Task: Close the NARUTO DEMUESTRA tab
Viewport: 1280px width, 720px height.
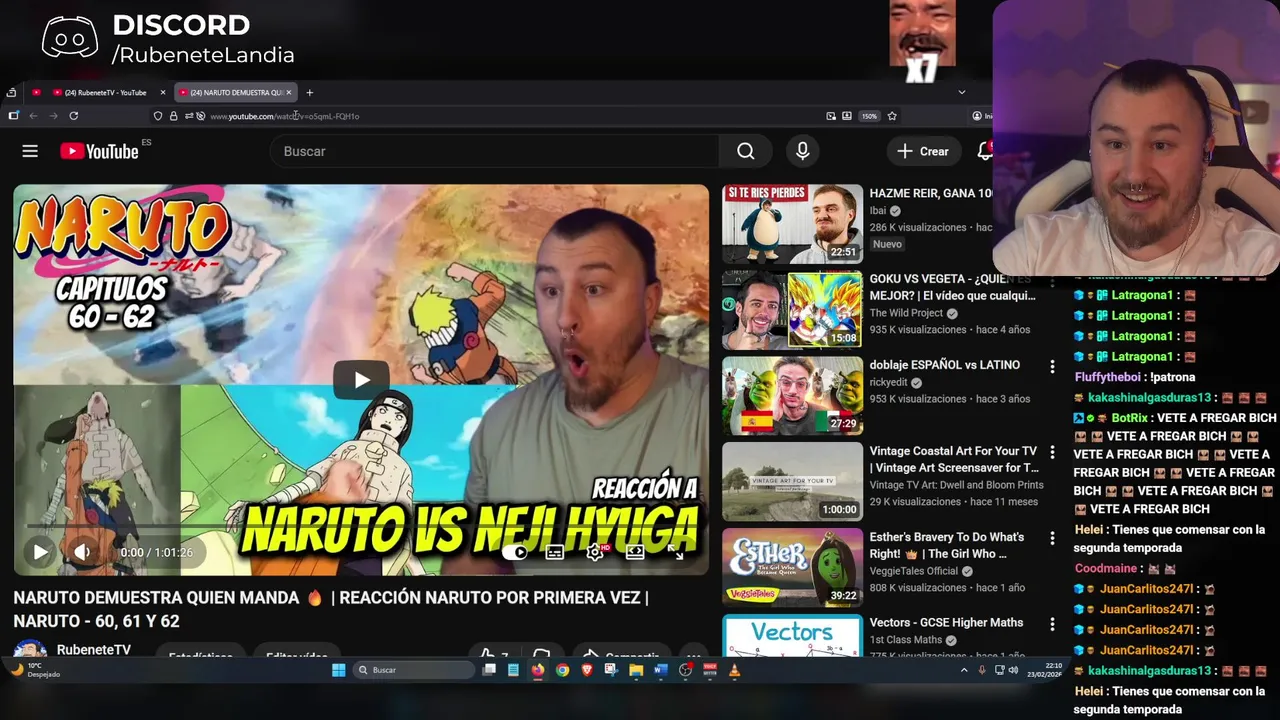Action: click(x=290, y=92)
